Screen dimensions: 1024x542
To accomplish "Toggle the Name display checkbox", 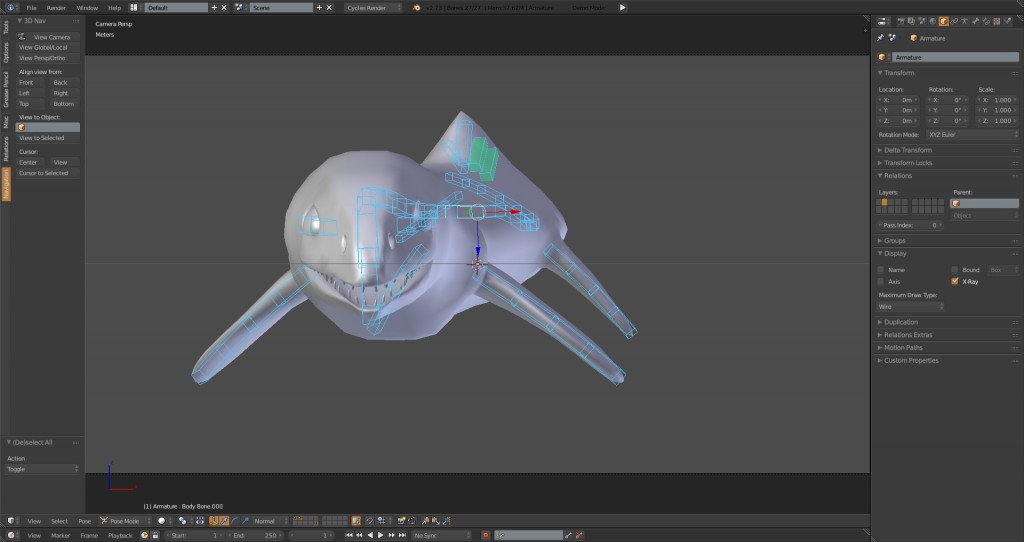I will click(x=881, y=270).
